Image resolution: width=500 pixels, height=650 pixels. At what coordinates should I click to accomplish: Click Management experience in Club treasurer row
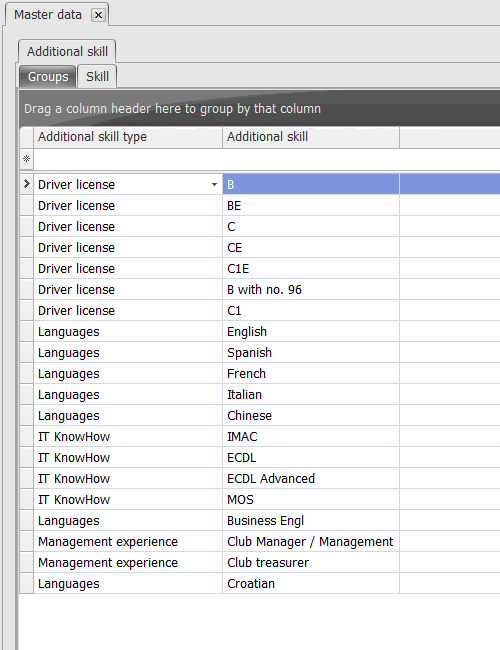tap(128, 563)
